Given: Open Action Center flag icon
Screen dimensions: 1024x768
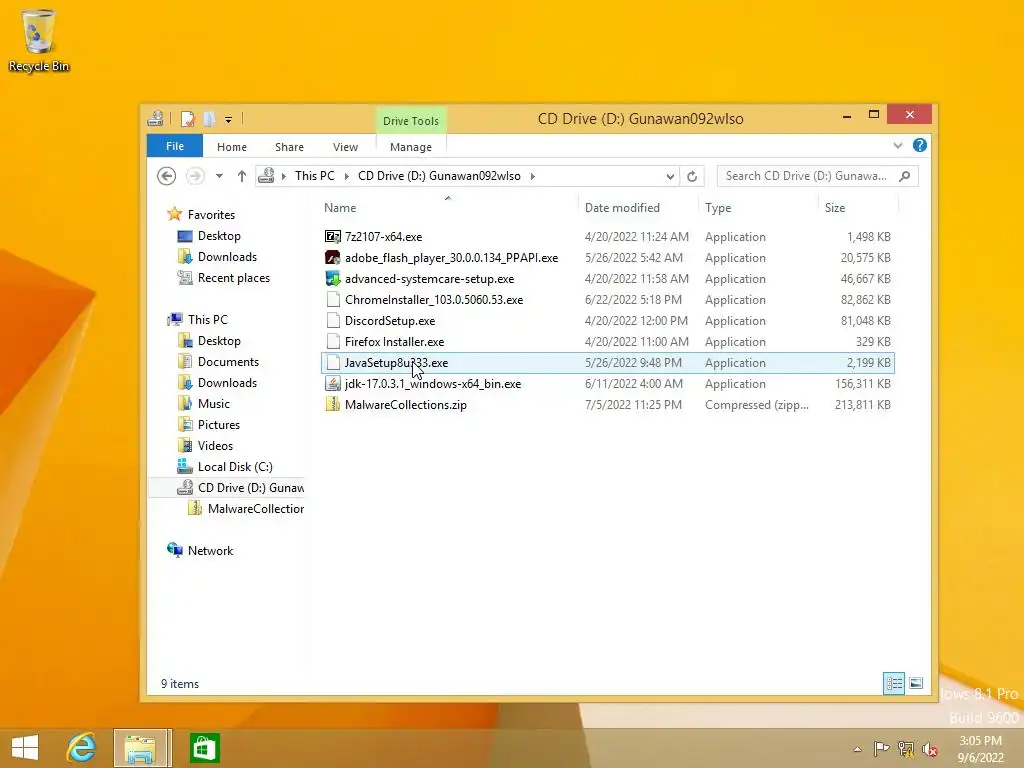Looking at the screenshot, I should click(x=880, y=749).
